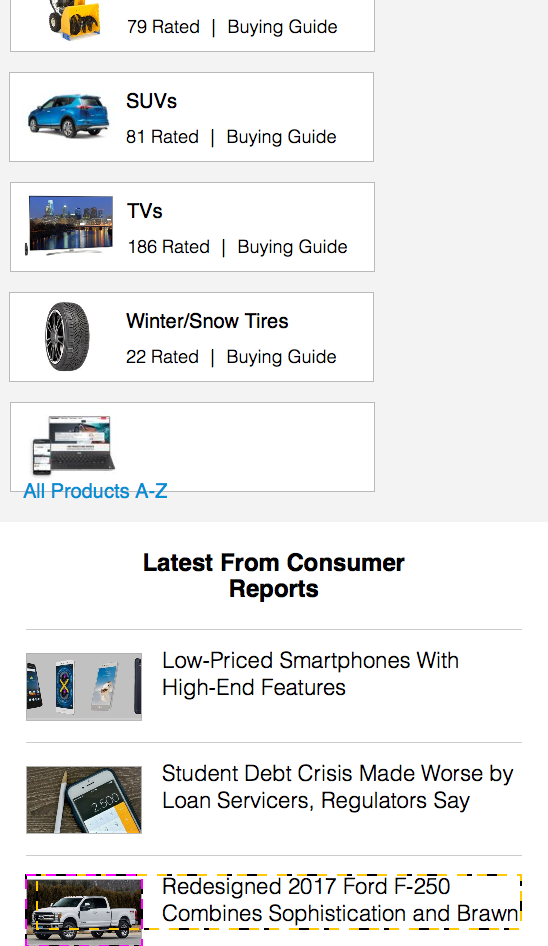Click the snow blower product image
This screenshot has width=548, height=946.
74,21
